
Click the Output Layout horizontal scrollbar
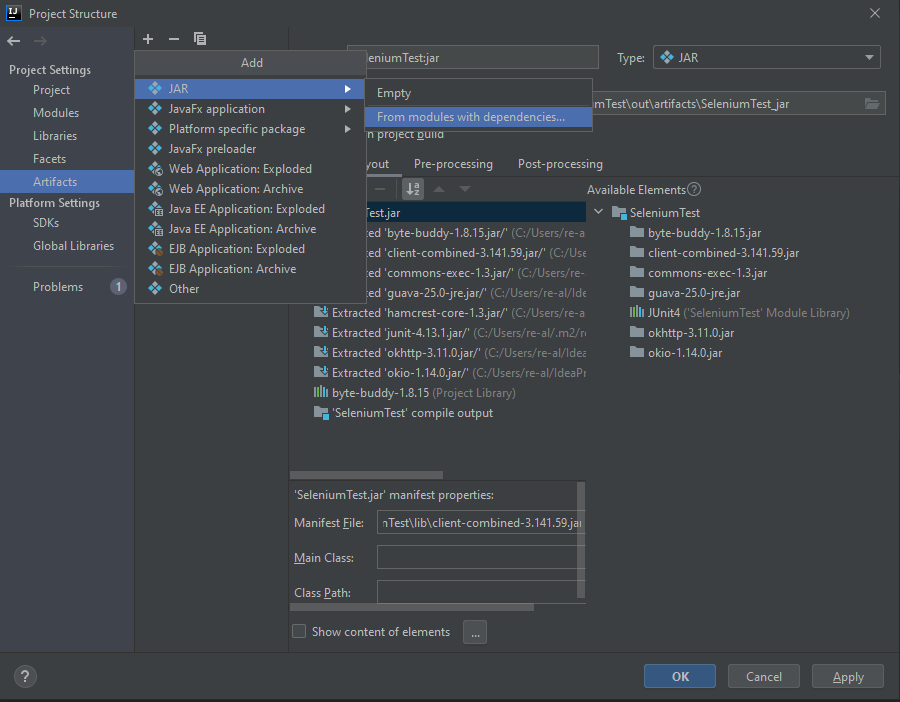(x=366, y=475)
